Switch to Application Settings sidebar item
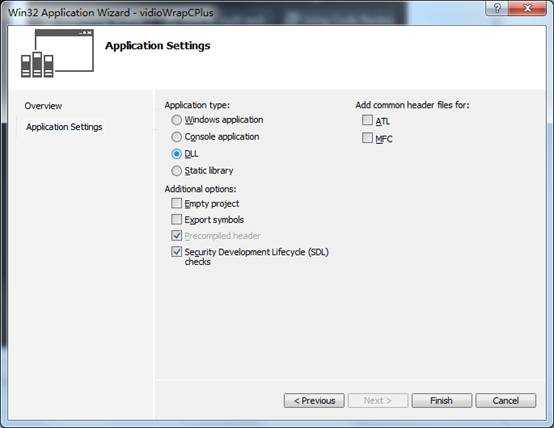Image resolution: width=554 pixels, height=428 pixels. coord(64,127)
